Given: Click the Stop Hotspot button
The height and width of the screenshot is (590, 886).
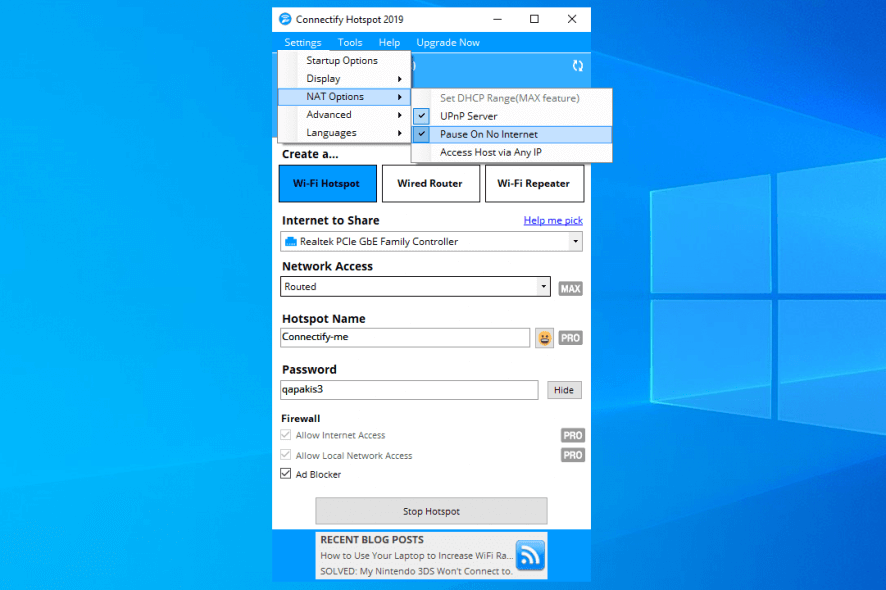Looking at the screenshot, I should pyautogui.click(x=431, y=511).
